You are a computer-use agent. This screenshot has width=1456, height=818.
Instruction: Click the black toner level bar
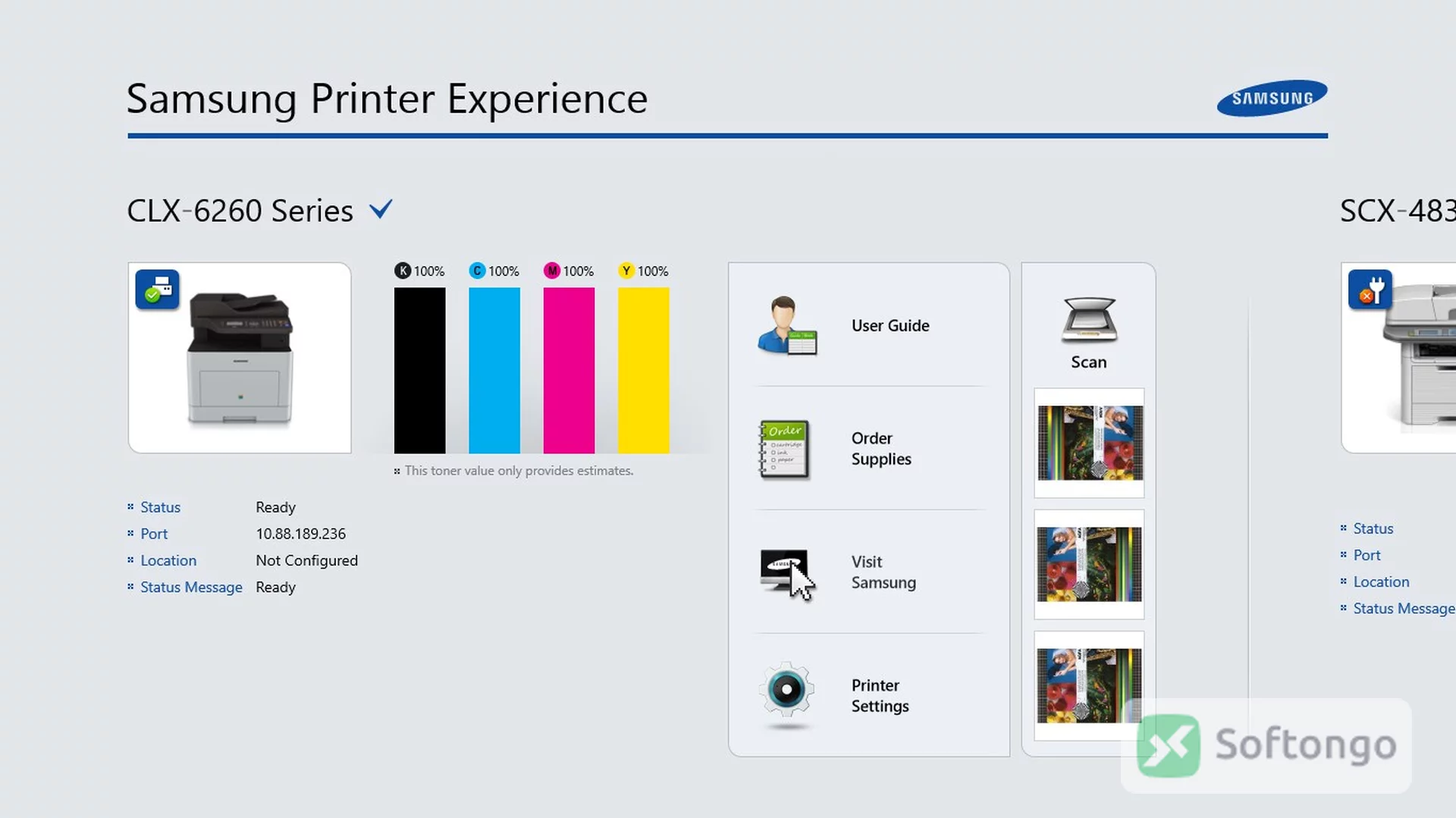419,370
